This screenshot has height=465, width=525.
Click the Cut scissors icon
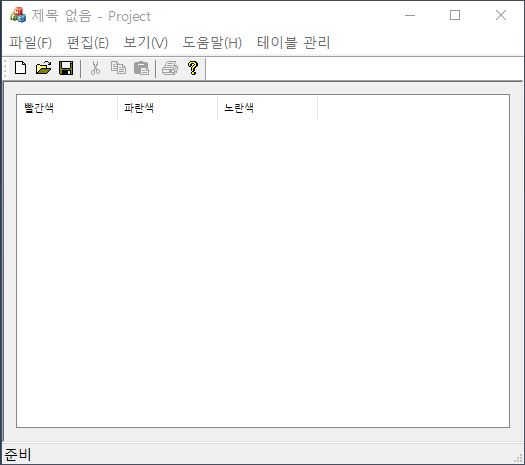click(95, 68)
